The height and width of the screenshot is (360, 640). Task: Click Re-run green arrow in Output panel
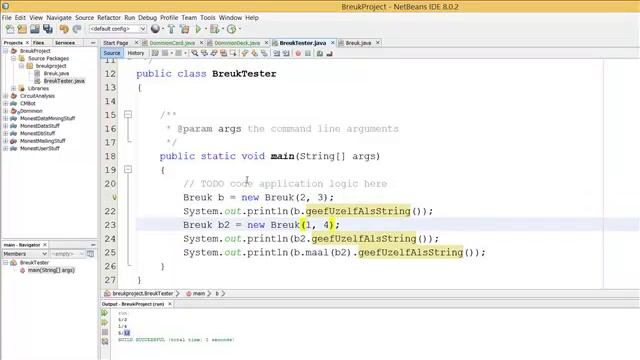(x=105, y=313)
